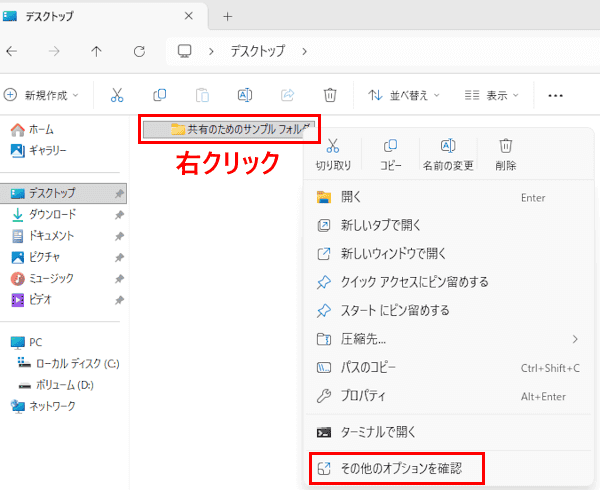Select パスのコピー menu entry
This screenshot has height=490, width=600.
click(448, 368)
